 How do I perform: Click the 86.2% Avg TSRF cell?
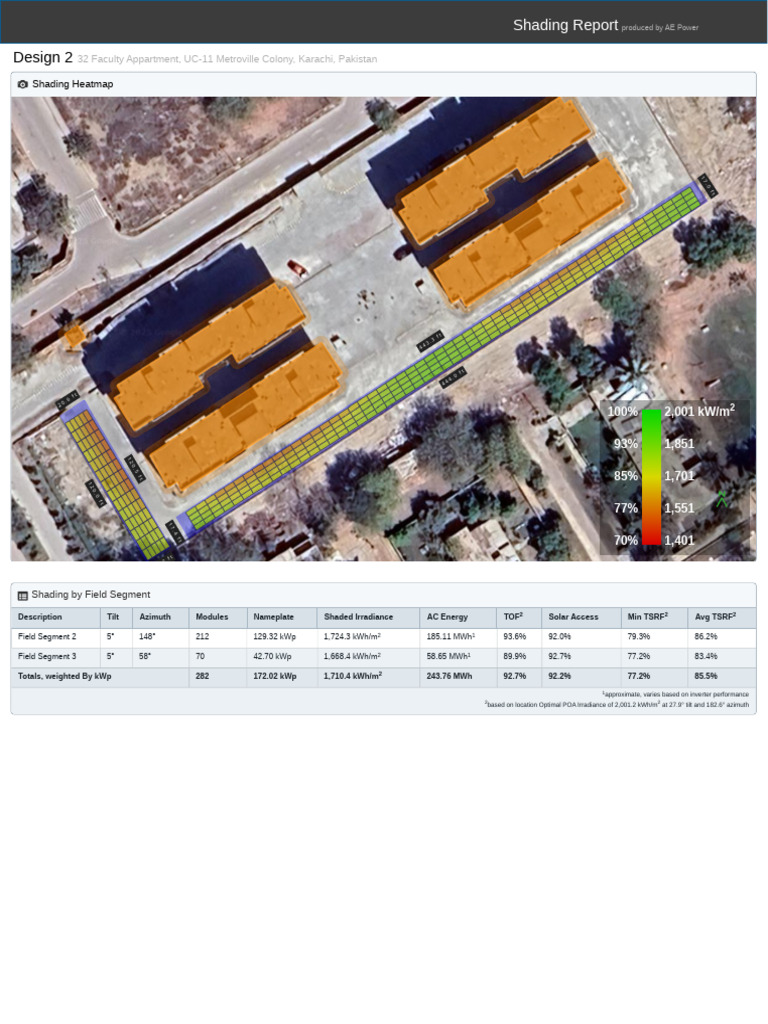[706, 637]
